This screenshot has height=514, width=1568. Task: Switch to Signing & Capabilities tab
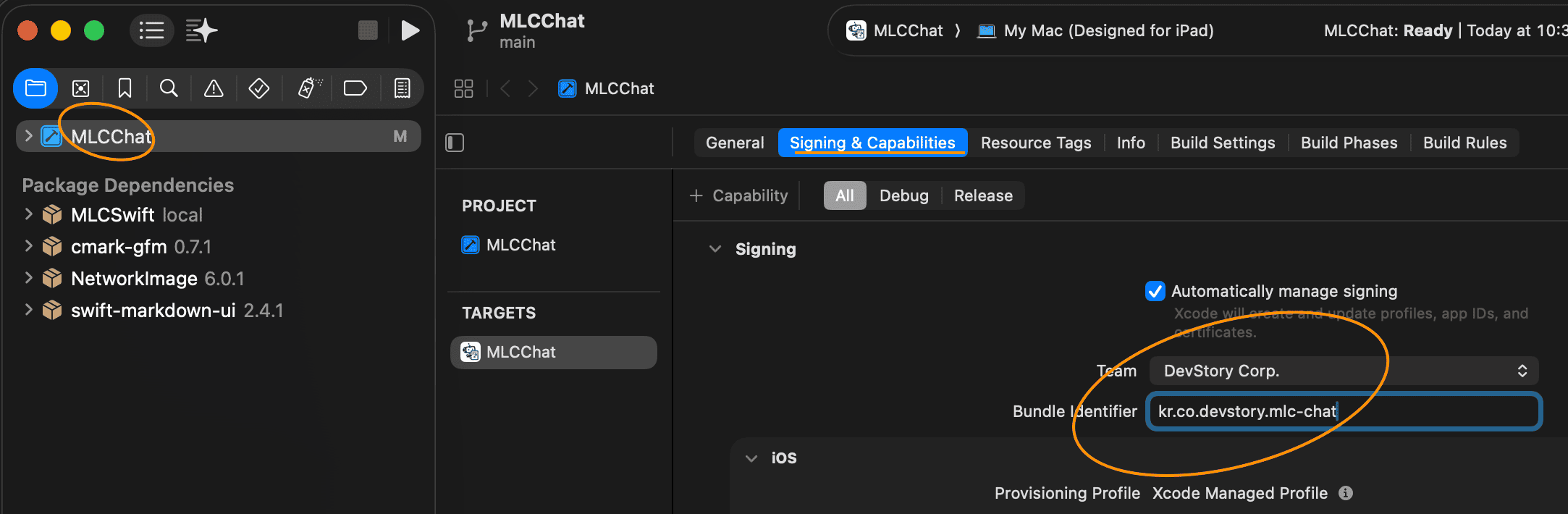[872, 143]
